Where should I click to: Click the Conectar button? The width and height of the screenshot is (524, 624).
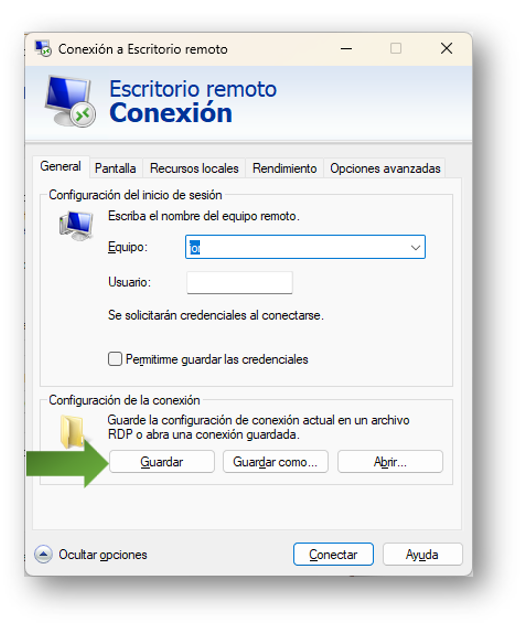333,554
